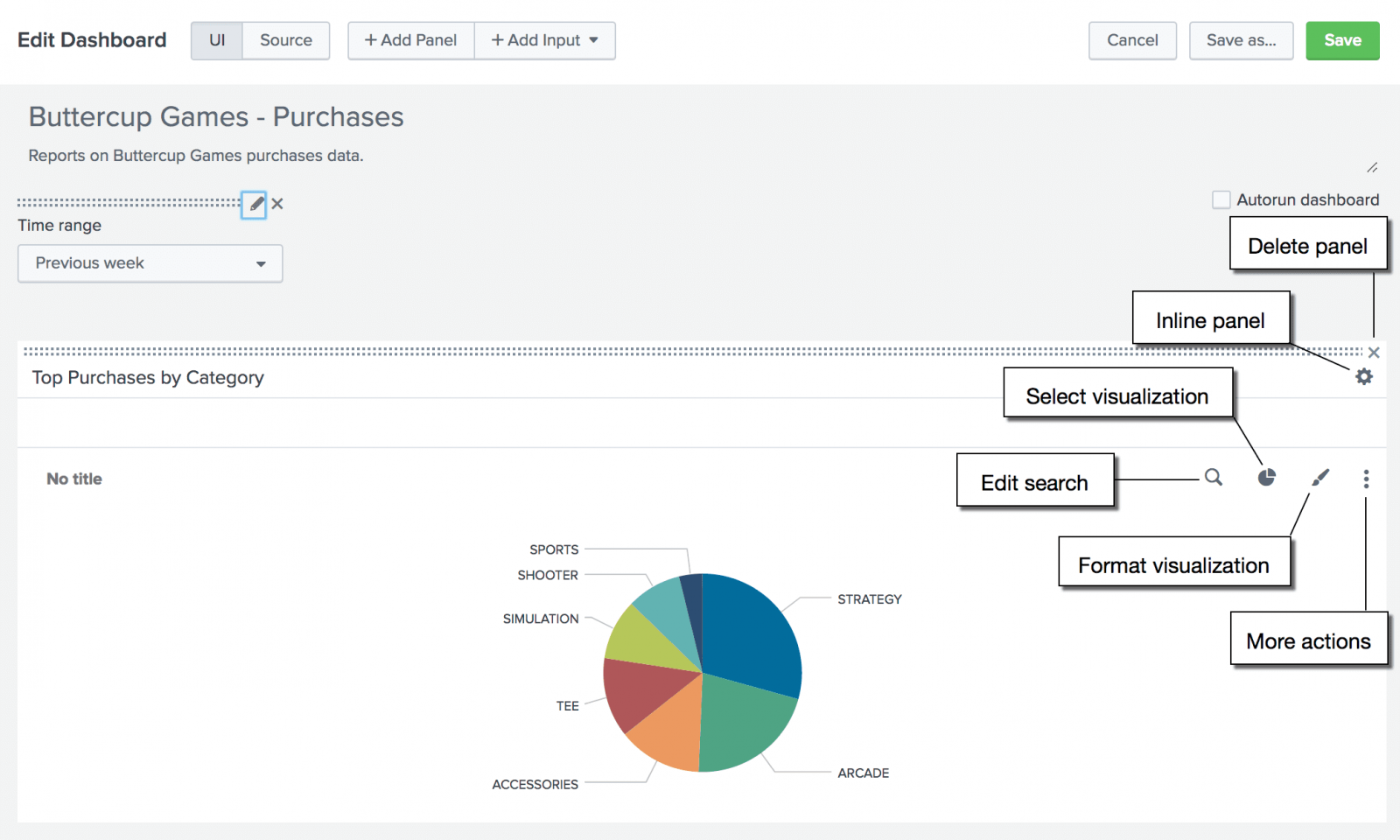The image size is (1400, 840).
Task: Enable the Autorun dashboard checkbox
Action: point(1221,199)
